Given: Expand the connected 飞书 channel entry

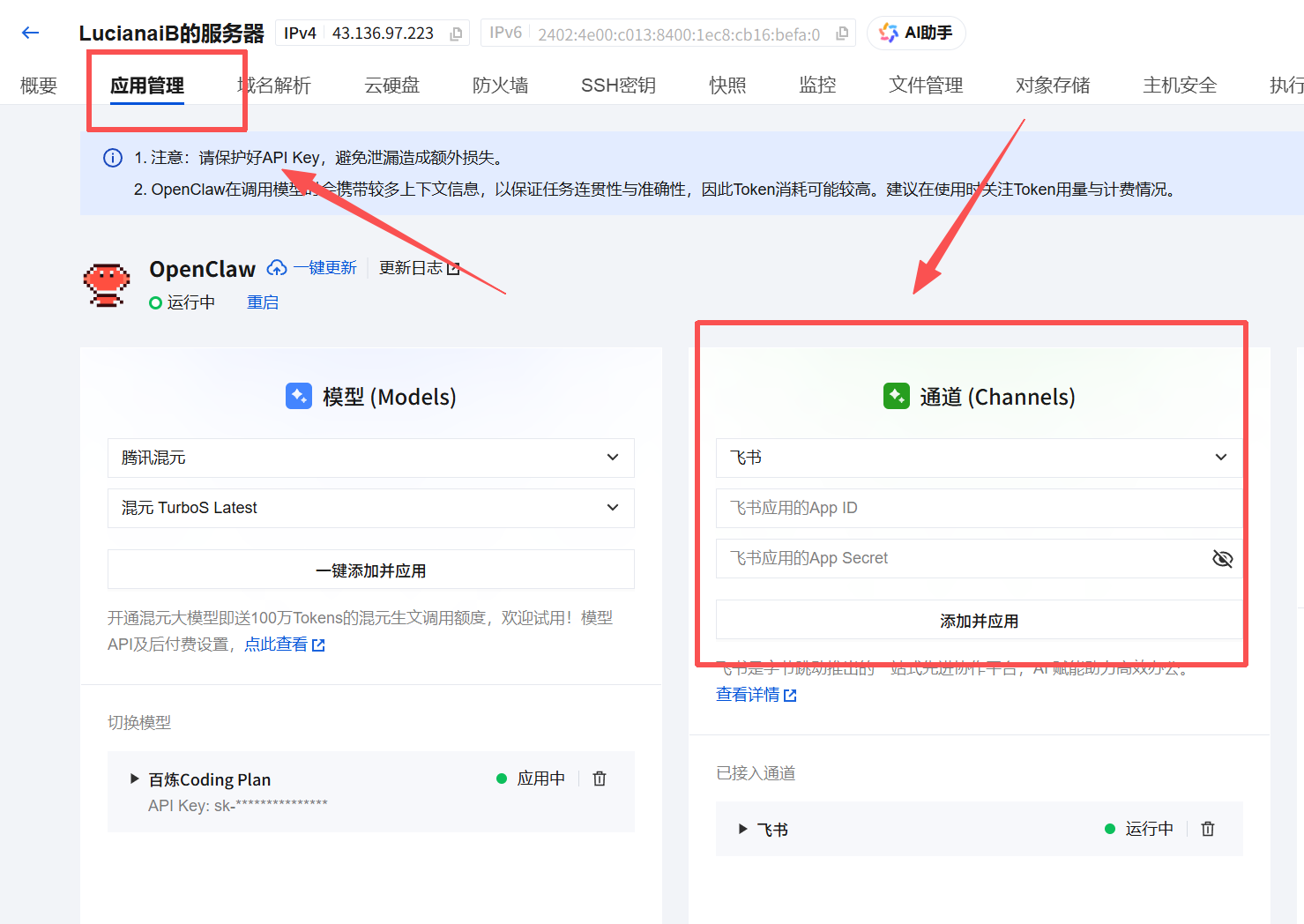Looking at the screenshot, I should 743,829.
